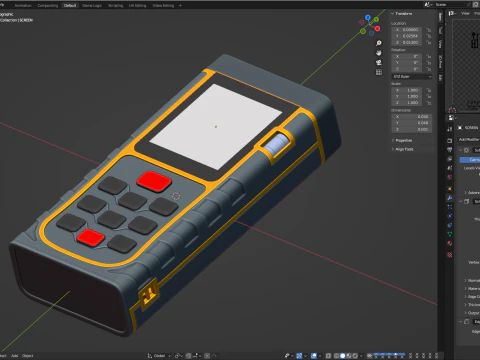The width and height of the screenshot is (480, 360).
Task: Toggle Rotation X lock
Action: tap(429, 56)
